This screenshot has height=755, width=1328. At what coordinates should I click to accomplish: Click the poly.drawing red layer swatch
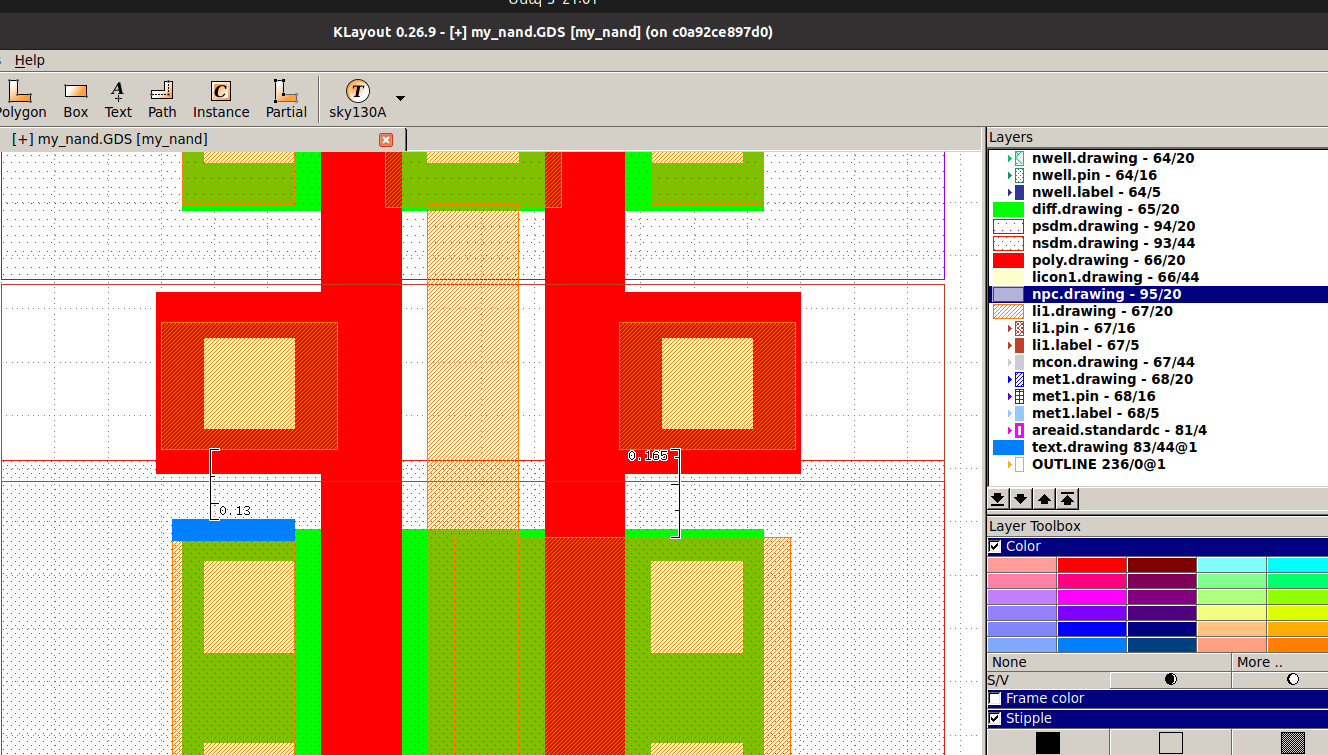click(x=1008, y=260)
